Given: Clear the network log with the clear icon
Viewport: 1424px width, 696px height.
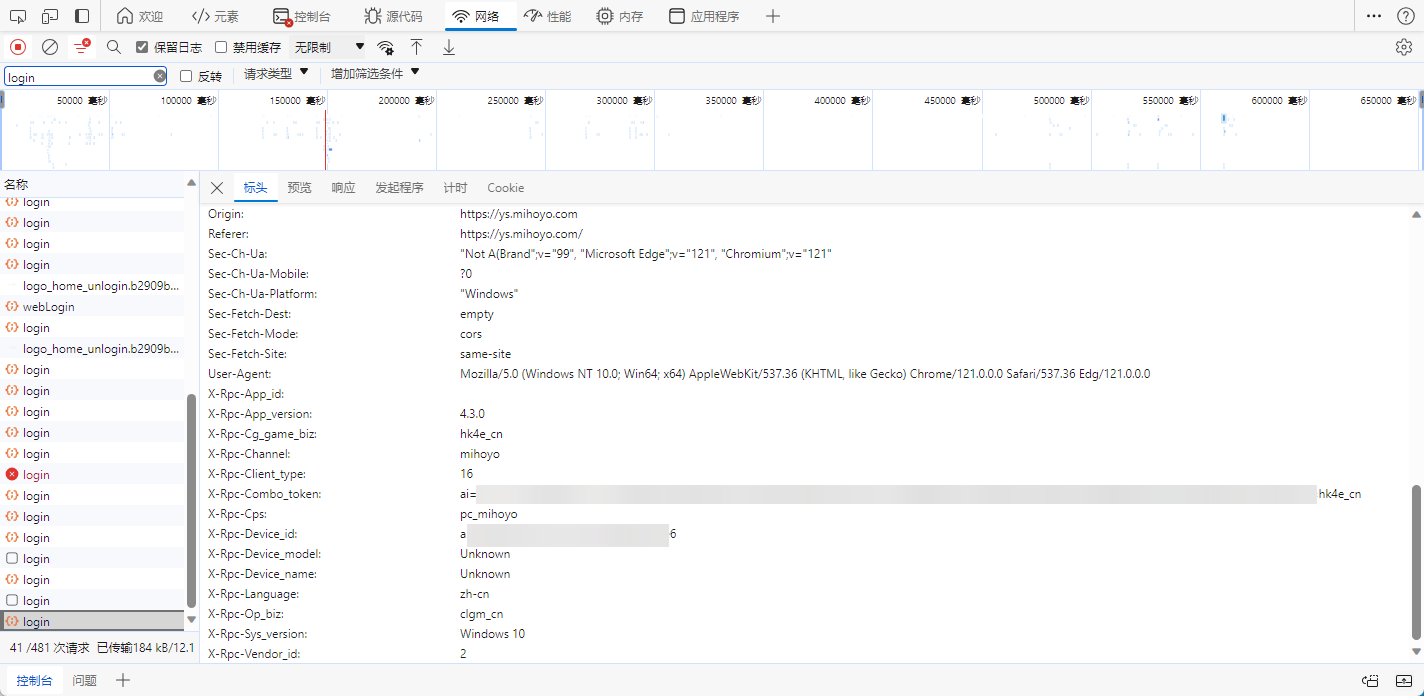Looking at the screenshot, I should 50,47.
